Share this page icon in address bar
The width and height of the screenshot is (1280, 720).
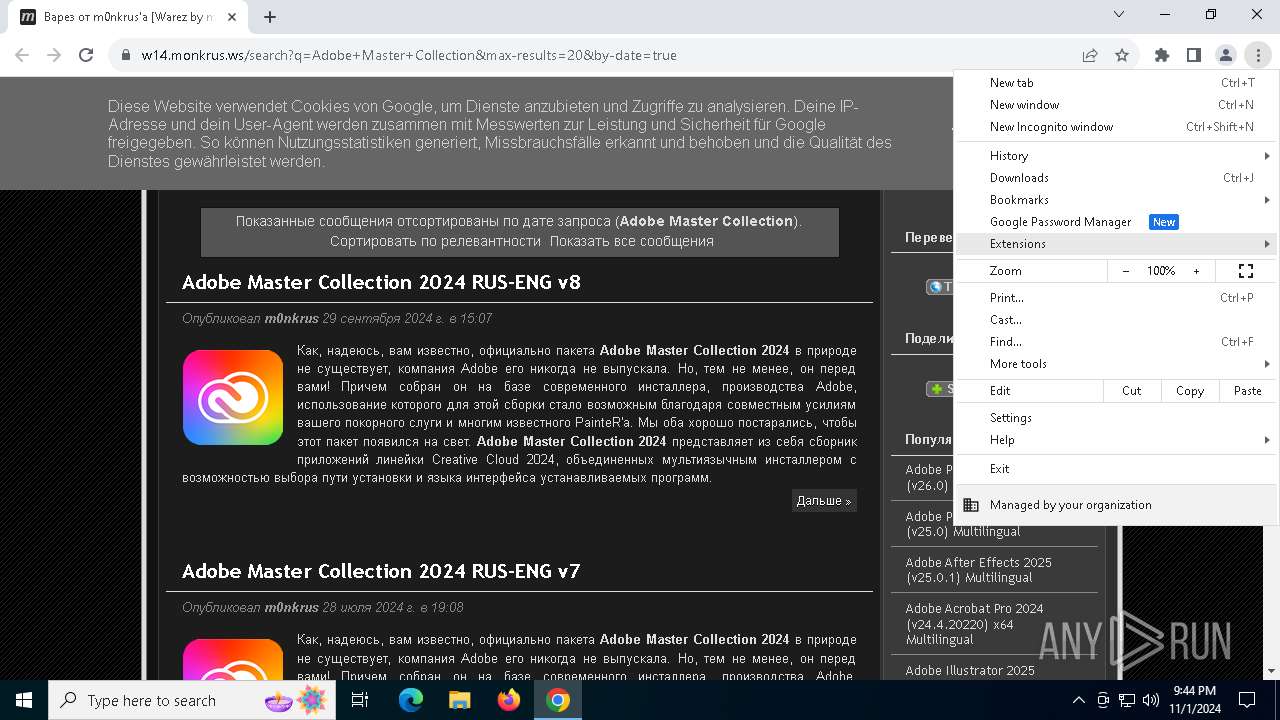click(x=1090, y=55)
